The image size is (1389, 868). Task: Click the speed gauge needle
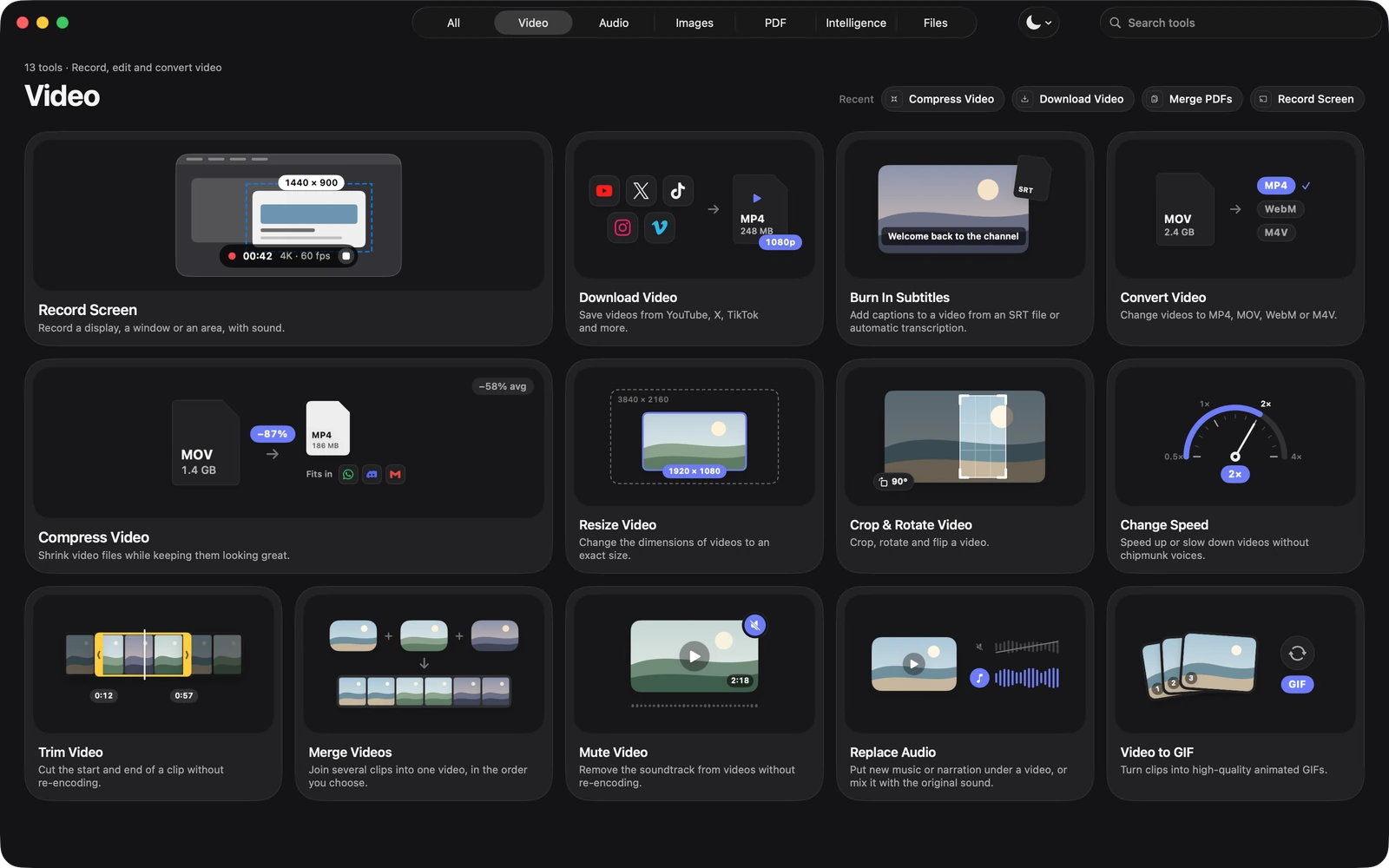pyautogui.click(x=1245, y=440)
